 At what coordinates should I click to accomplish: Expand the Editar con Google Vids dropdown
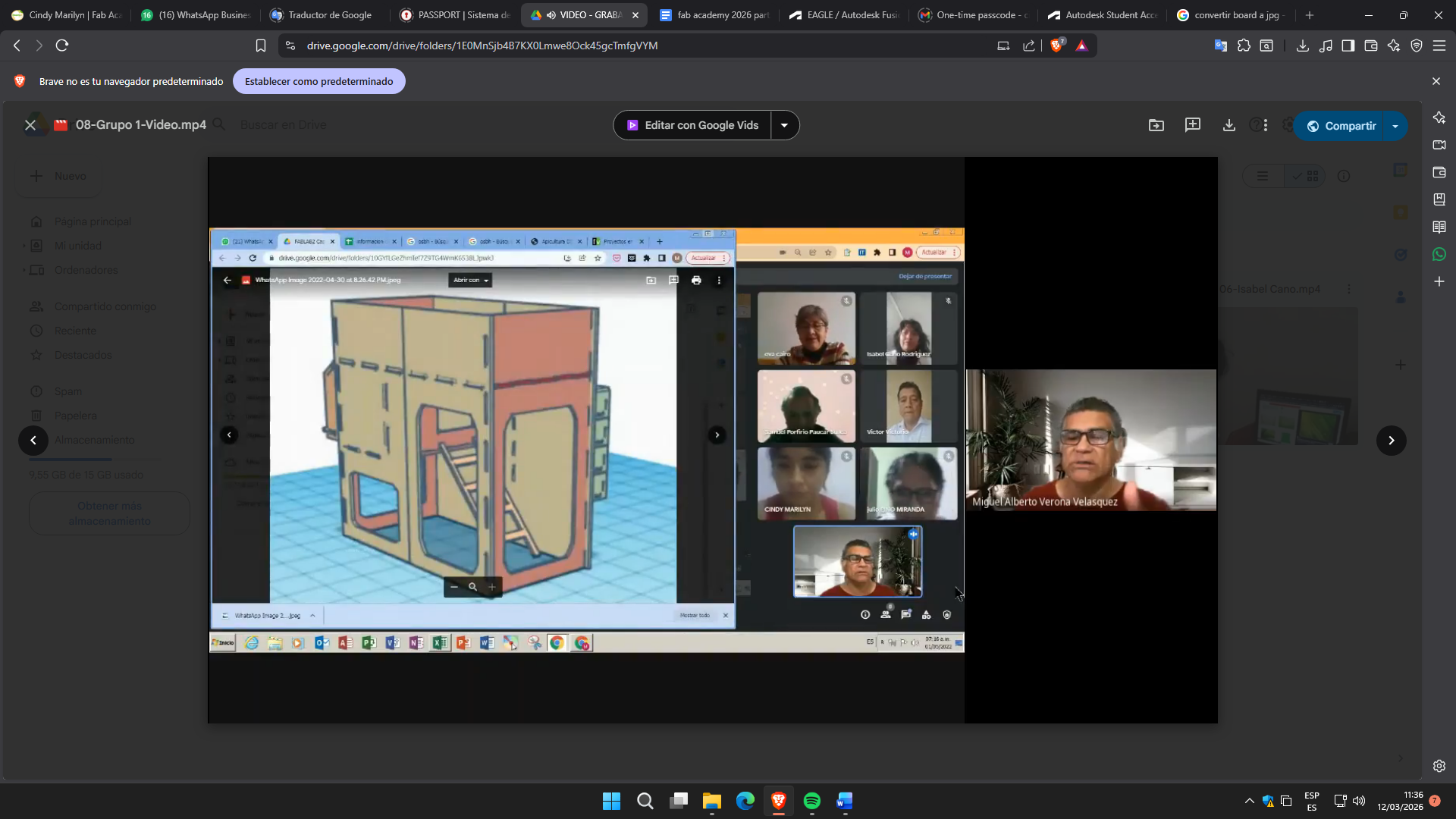pyautogui.click(x=784, y=125)
